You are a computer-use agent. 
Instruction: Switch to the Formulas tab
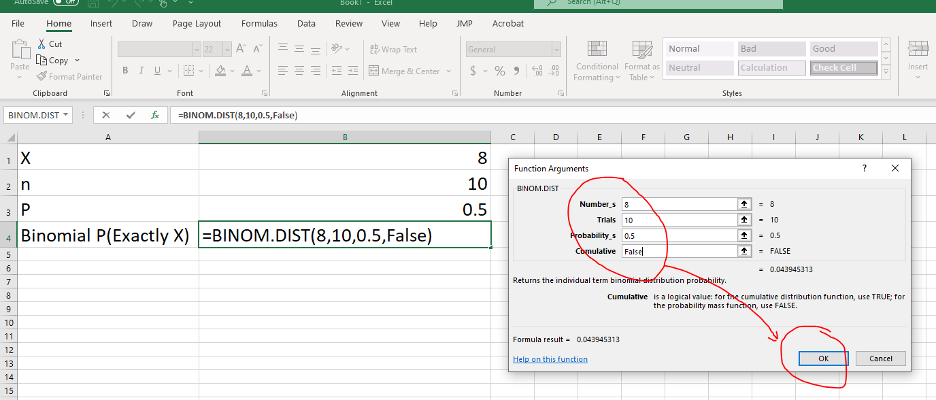click(x=259, y=24)
